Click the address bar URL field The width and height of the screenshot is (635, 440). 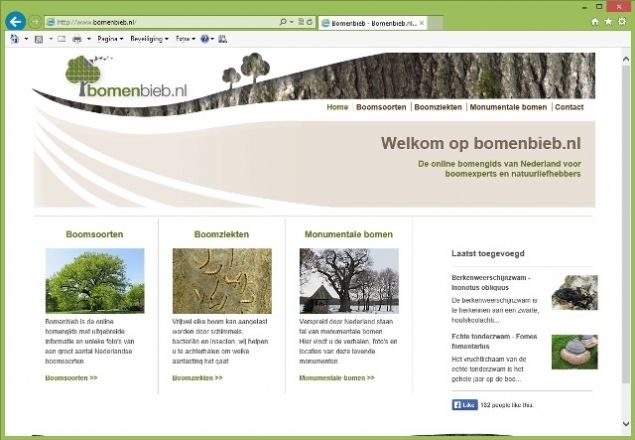point(160,21)
